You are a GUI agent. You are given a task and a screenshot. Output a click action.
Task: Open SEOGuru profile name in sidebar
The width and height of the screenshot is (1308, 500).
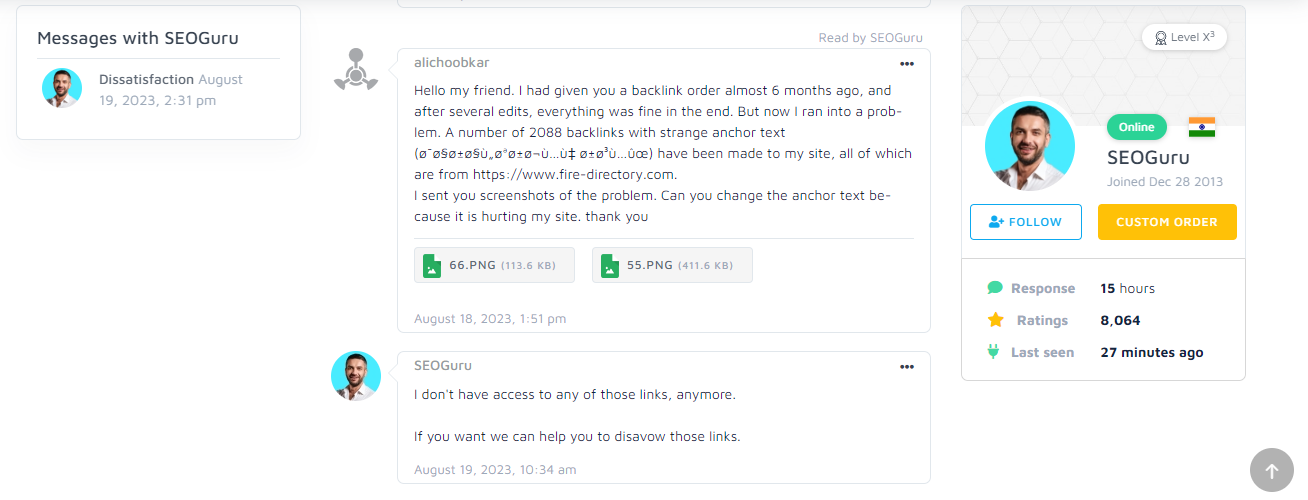(x=1148, y=157)
